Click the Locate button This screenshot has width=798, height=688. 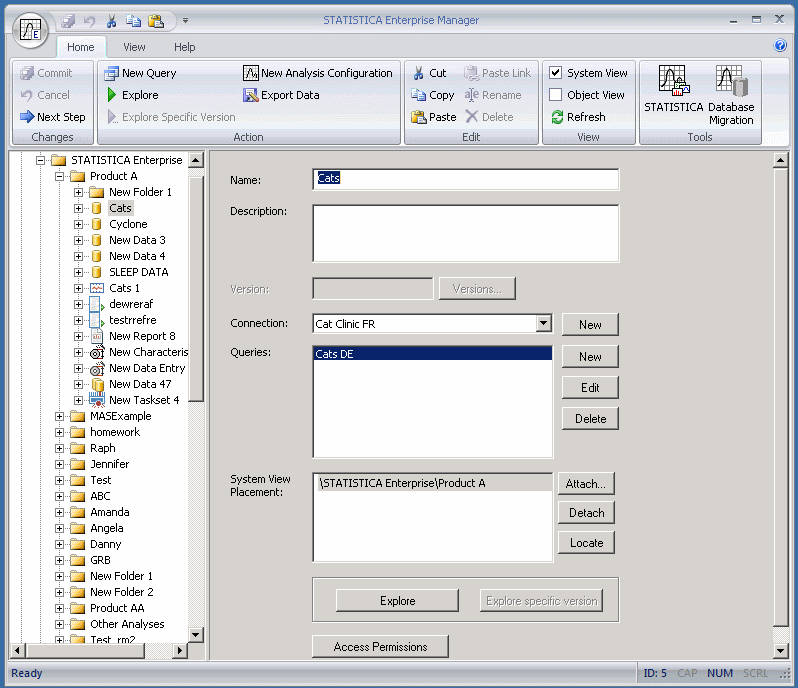coord(586,543)
